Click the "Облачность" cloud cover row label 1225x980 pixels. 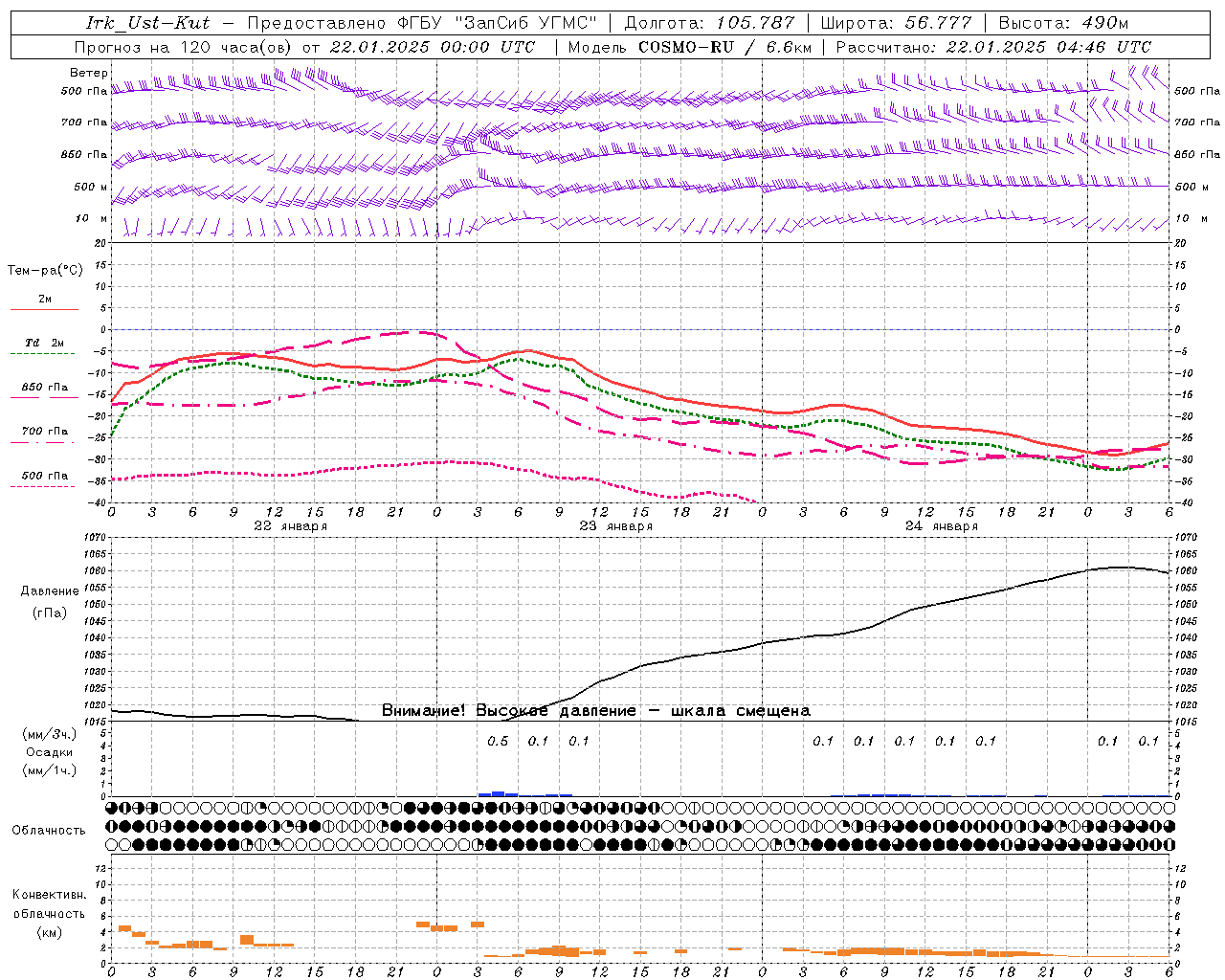click(x=49, y=831)
